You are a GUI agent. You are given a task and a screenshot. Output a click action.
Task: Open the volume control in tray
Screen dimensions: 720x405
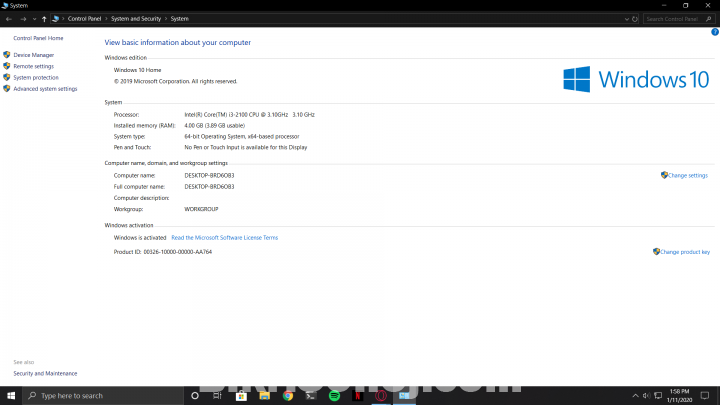647,395
